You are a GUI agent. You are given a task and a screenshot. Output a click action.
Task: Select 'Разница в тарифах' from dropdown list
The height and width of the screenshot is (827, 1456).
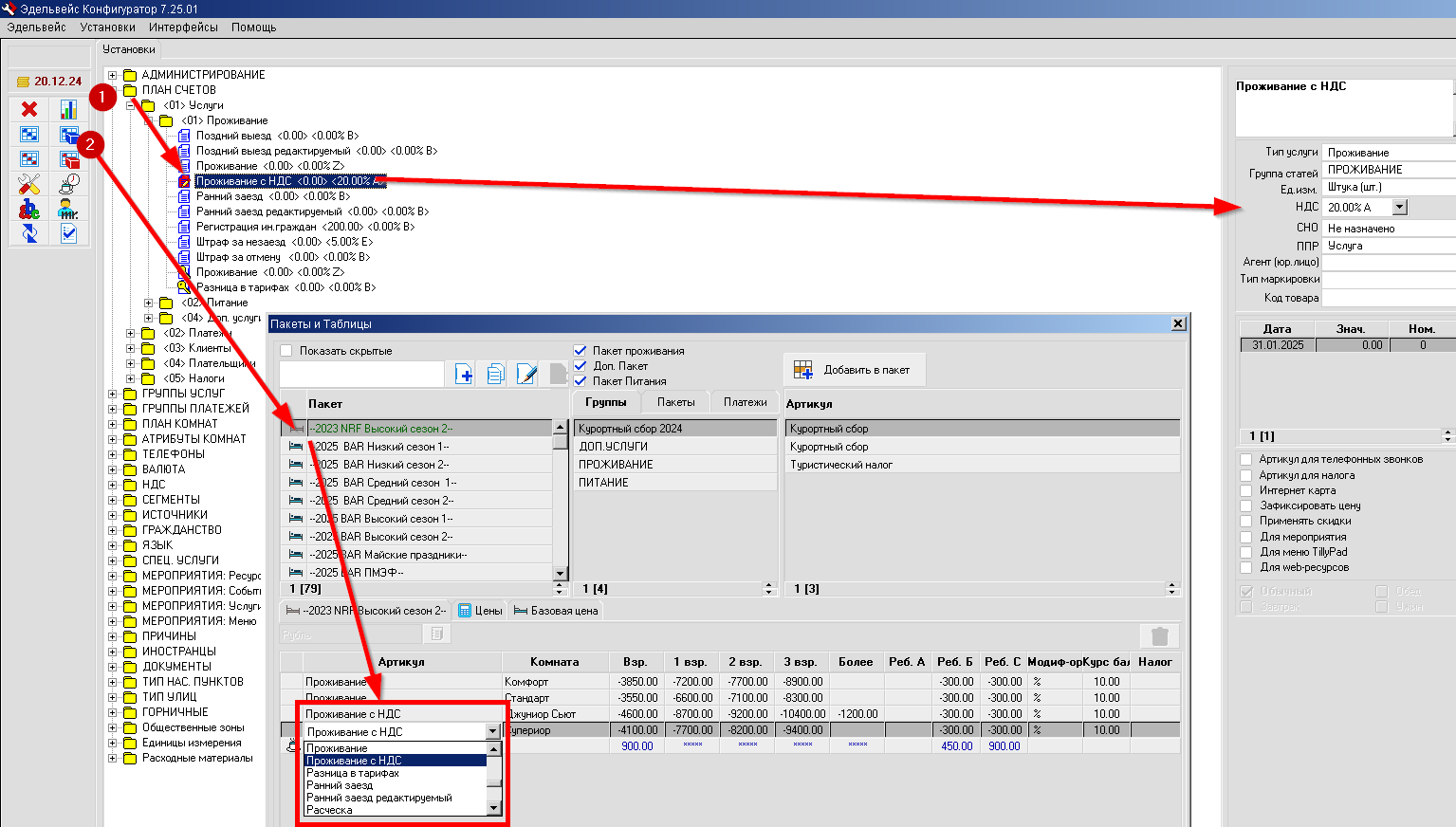[353, 773]
